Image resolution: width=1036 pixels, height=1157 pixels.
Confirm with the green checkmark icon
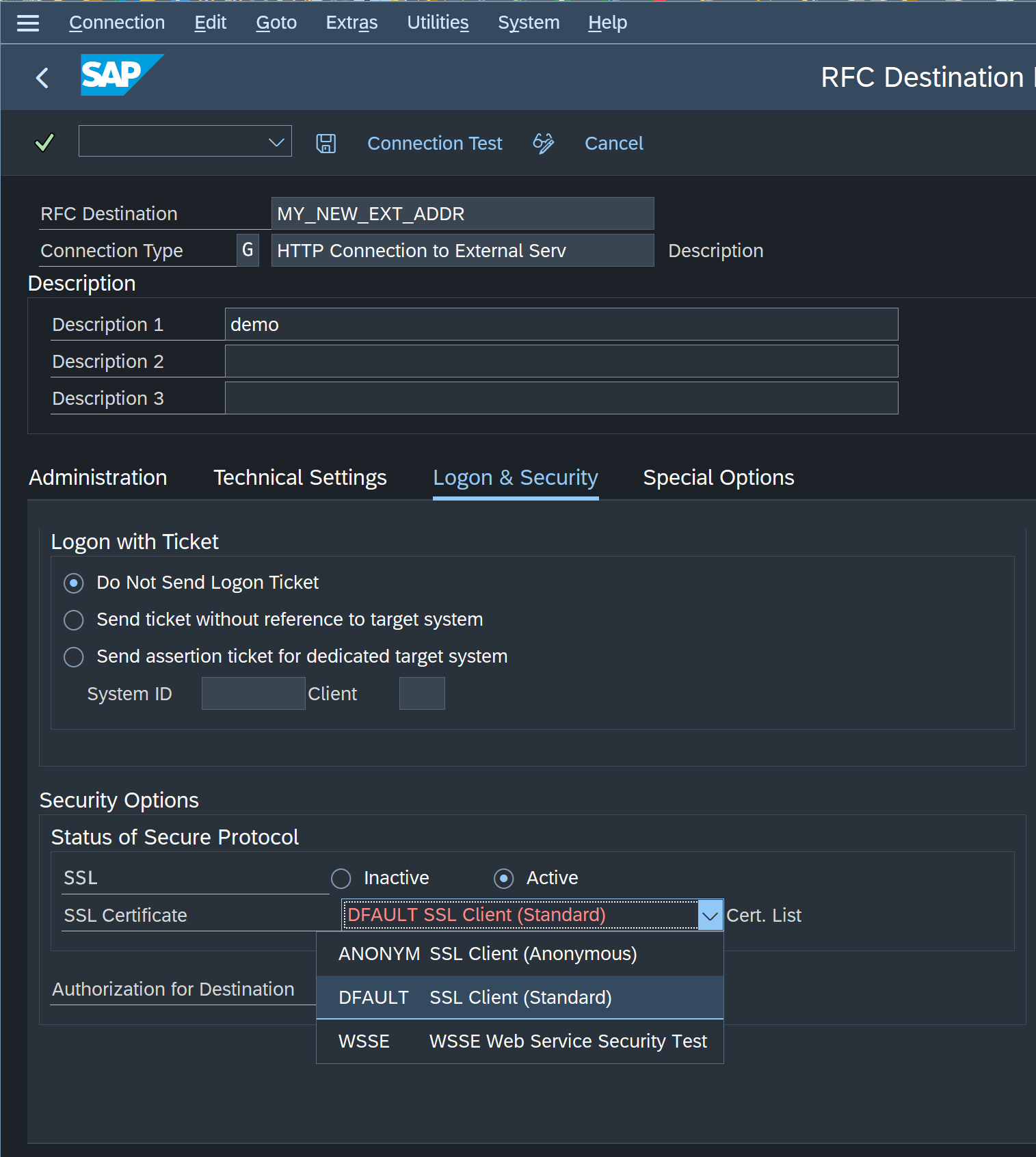(44, 142)
